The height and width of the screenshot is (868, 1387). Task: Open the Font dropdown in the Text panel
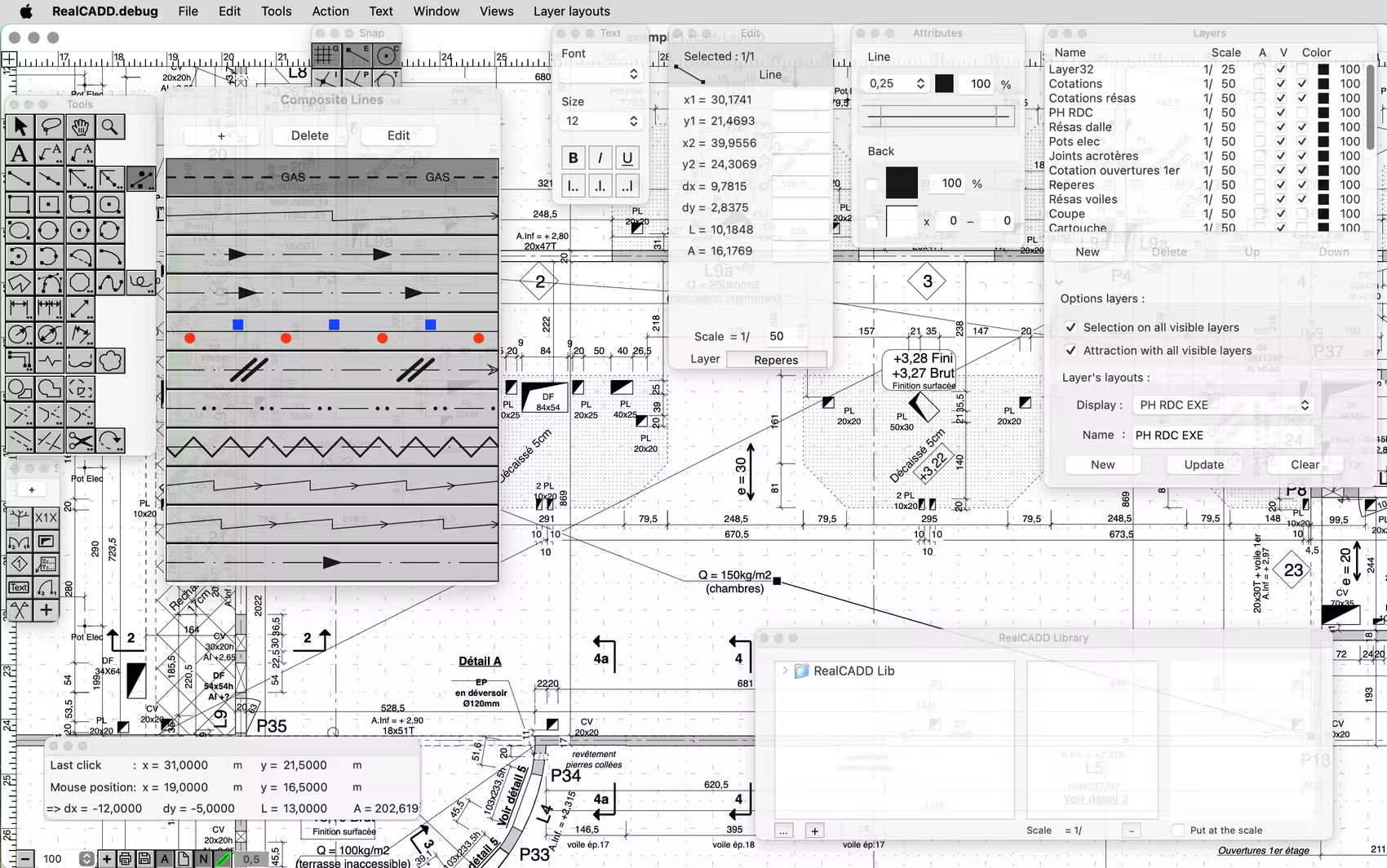(x=600, y=73)
